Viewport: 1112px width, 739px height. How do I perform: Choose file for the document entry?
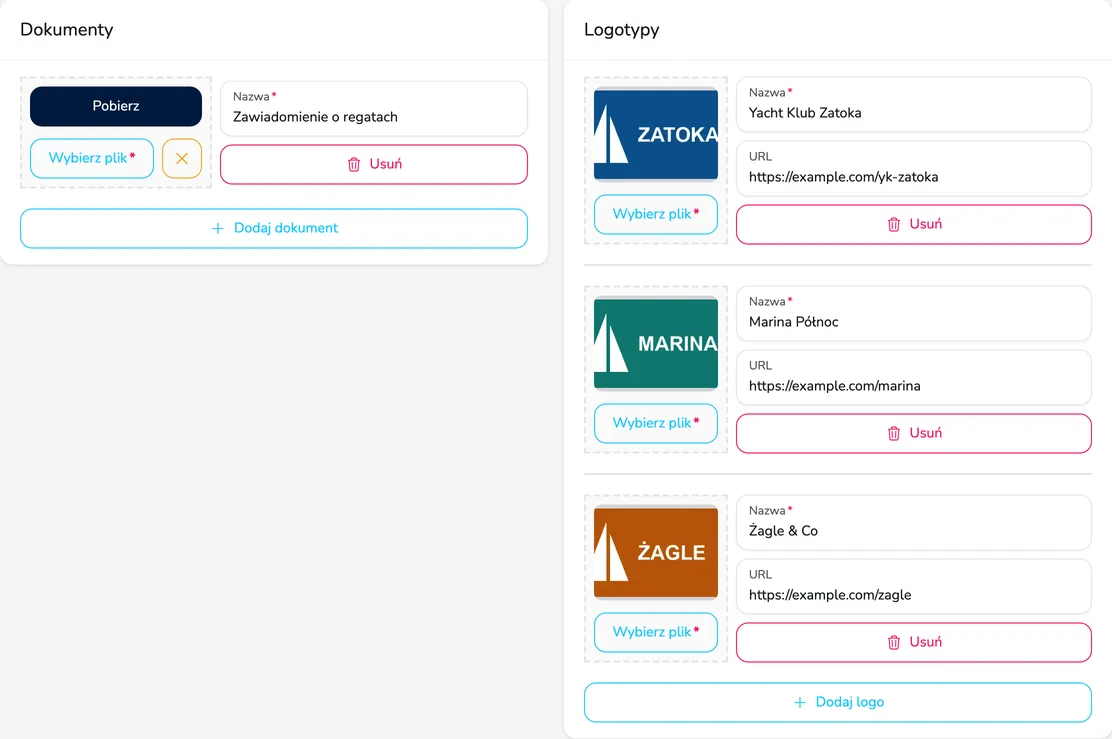[91, 158]
